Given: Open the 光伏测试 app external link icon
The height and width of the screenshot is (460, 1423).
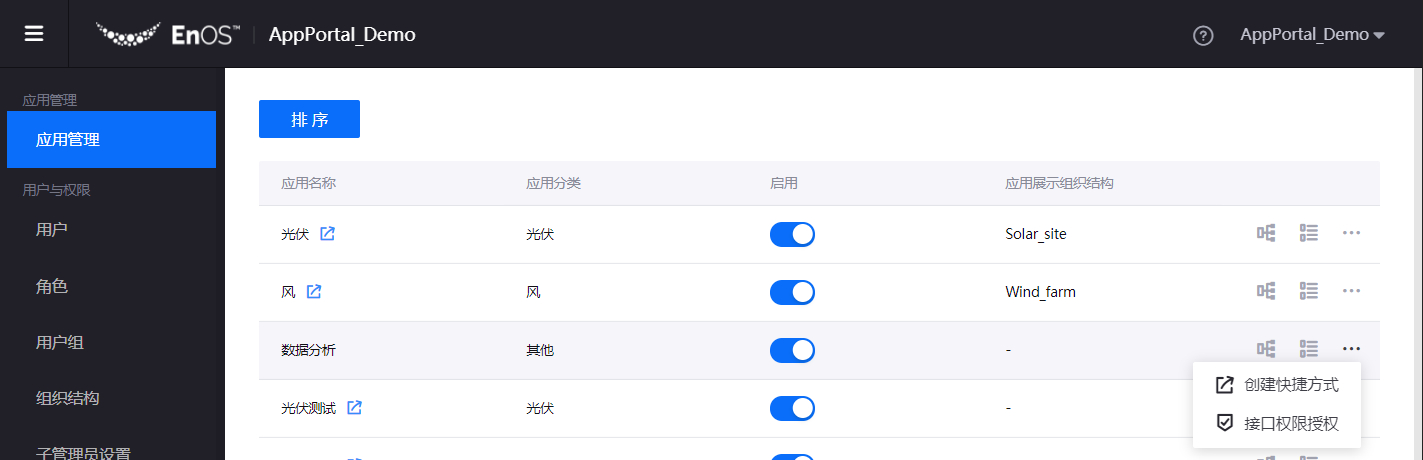Looking at the screenshot, I should 354,408.
